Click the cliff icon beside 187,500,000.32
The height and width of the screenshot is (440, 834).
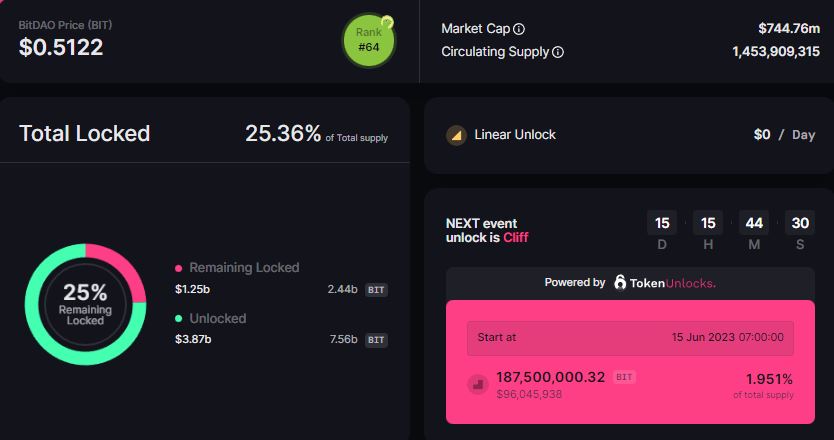[x=478, y=383]
